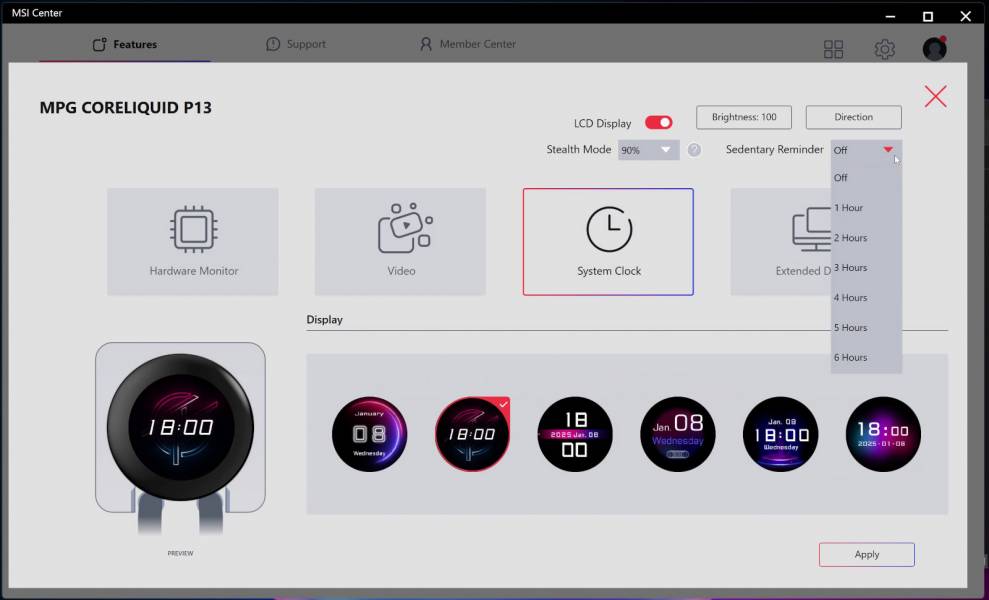The width and height of the screenshot is (989, 600).
Task: Select the Hardware Monitor chip icon
Action: tap(193, 229)
